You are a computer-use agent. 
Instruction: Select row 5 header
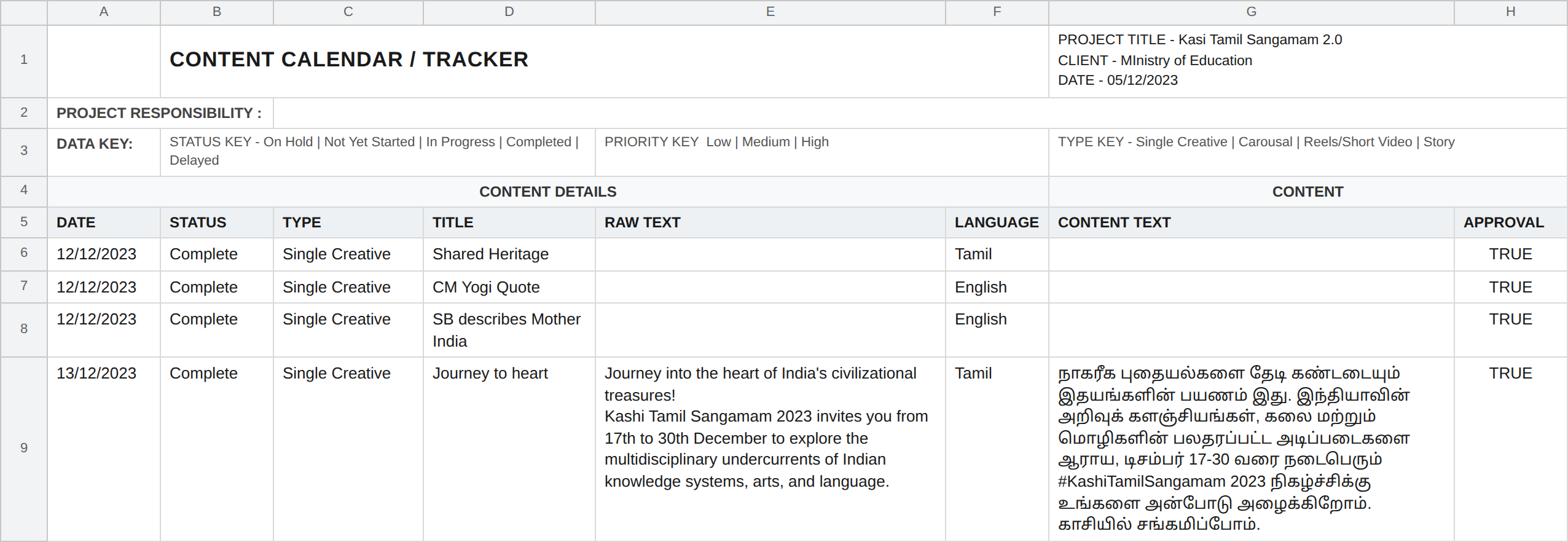coord(24,222)
